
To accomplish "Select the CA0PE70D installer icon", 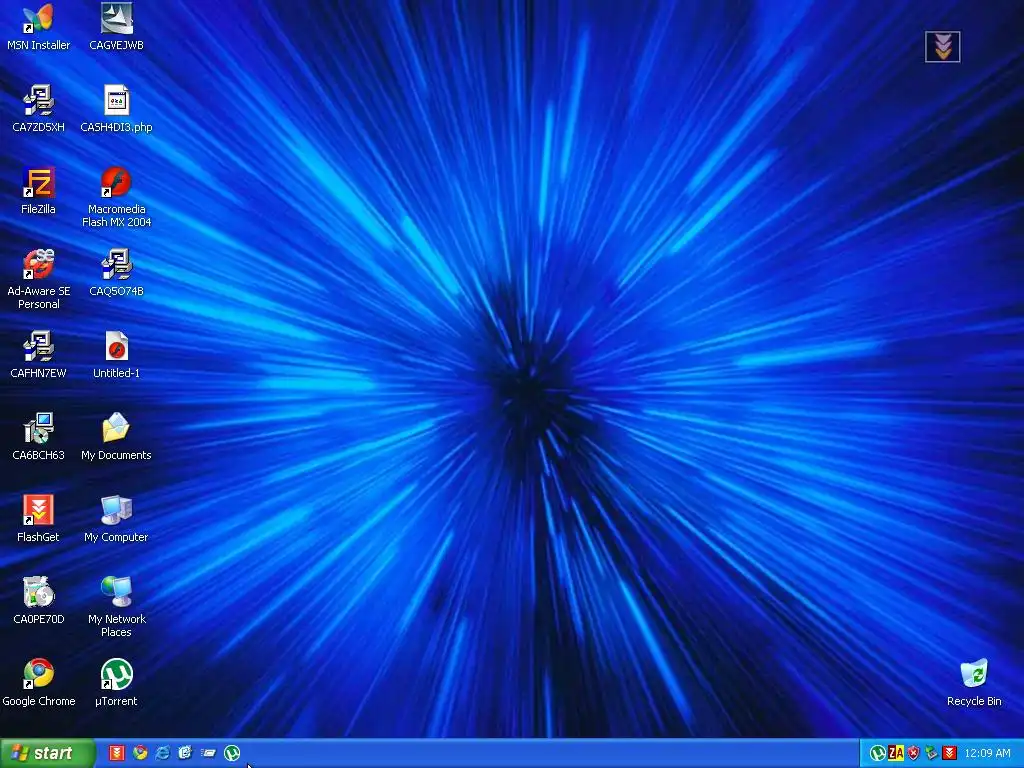I will [x=39, y=600].
